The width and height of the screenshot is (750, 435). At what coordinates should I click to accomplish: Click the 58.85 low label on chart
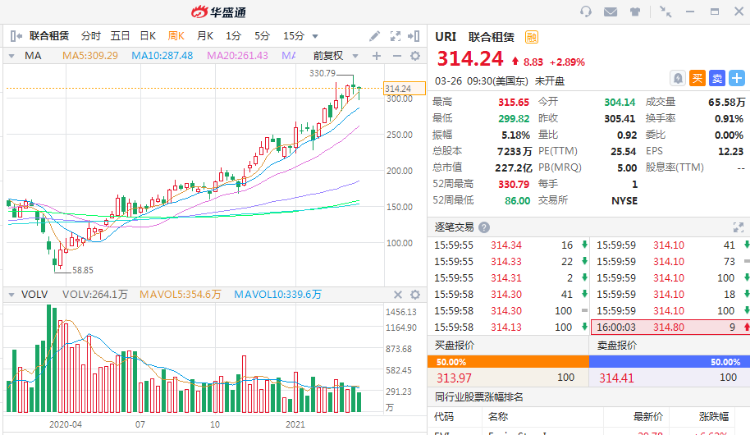click(x=83, y=270)
